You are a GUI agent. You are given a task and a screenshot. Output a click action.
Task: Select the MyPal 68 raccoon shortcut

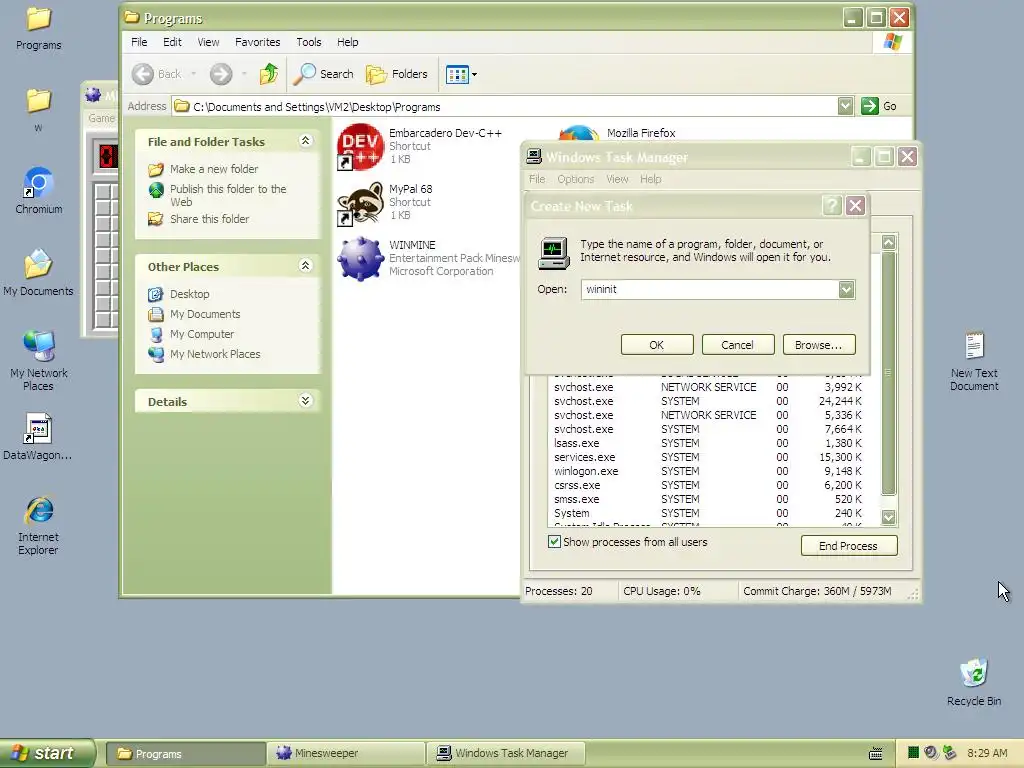point(360,202)
